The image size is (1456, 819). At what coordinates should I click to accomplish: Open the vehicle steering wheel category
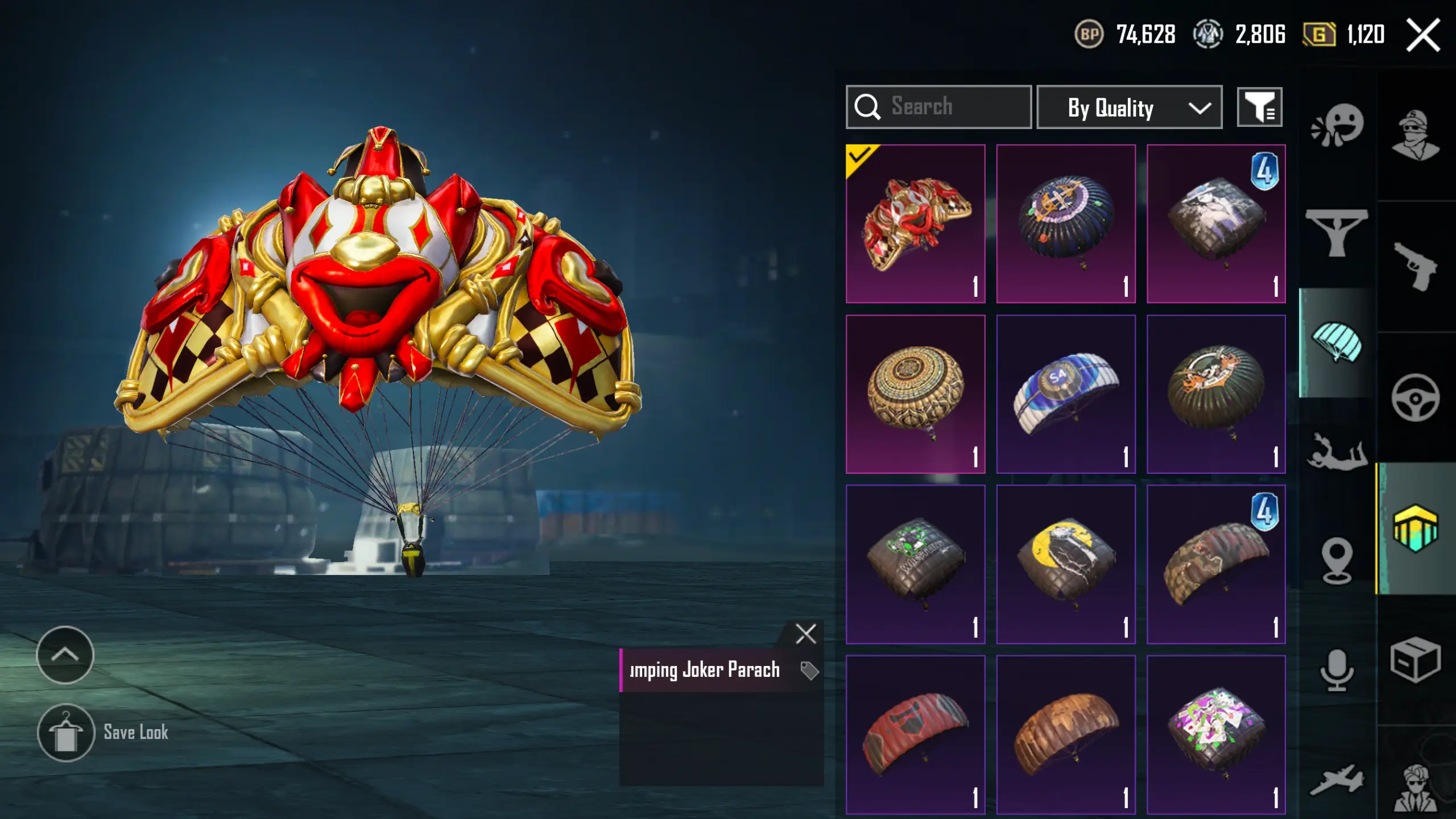click(1416, 397)
